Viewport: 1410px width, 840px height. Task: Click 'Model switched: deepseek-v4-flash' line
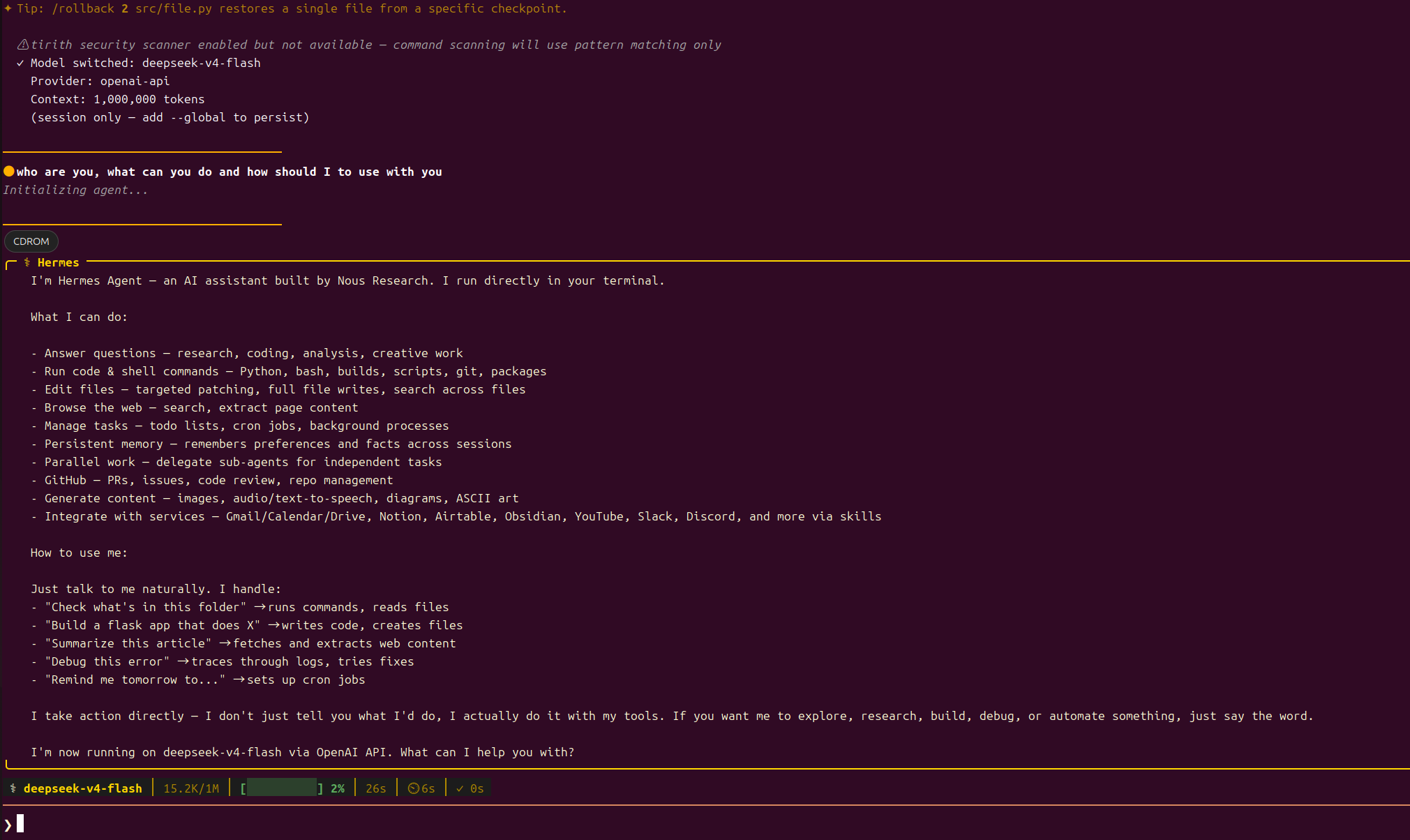point(146,63)
